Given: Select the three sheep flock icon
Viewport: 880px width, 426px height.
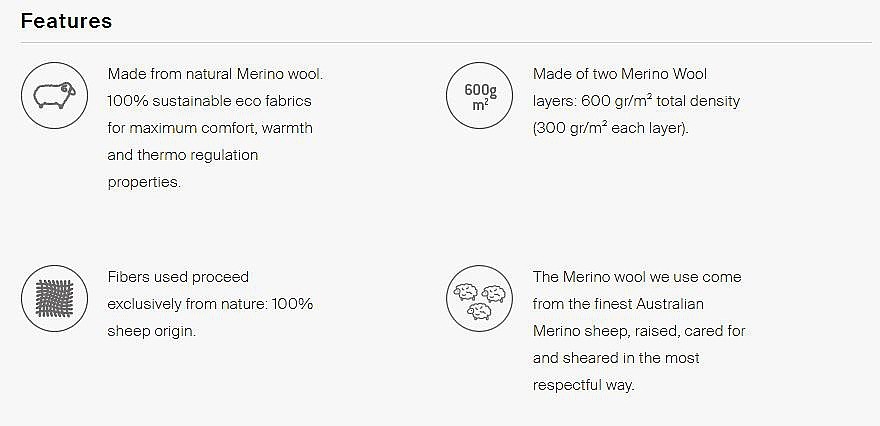Looking at the screenshot, I should [x=479, y=299].
